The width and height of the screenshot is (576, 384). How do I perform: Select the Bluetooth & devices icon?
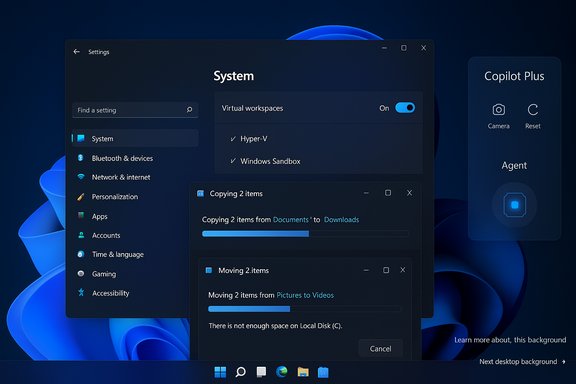point(80,158)
